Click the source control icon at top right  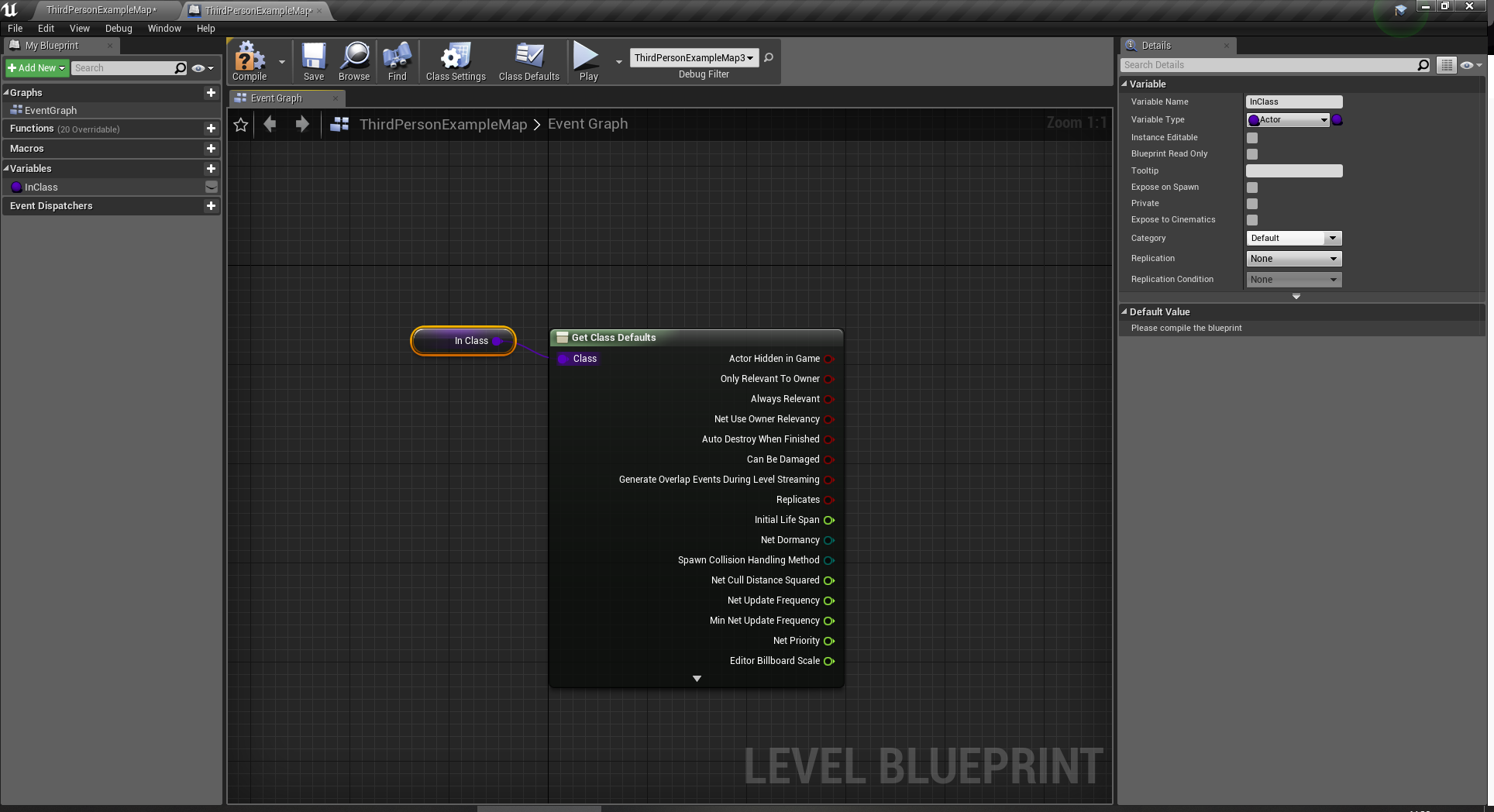click(x=1401, y=10)
